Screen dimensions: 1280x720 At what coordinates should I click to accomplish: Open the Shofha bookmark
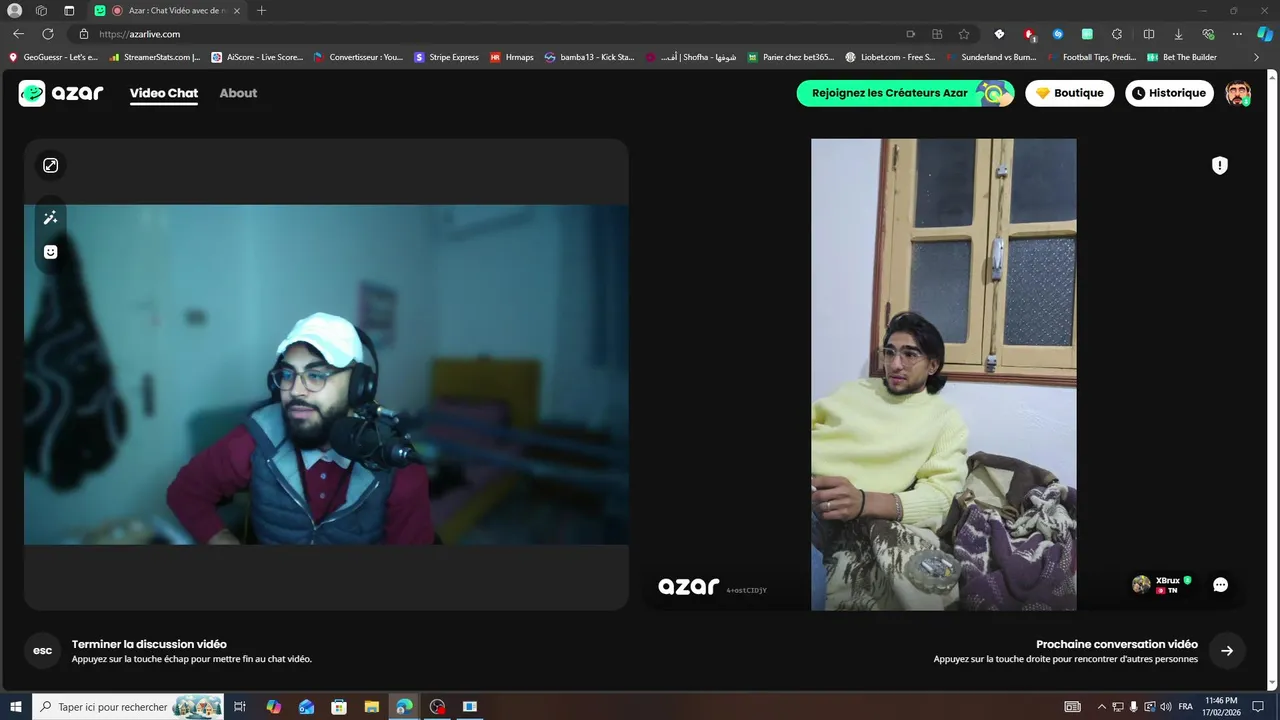tap(691, 57)
